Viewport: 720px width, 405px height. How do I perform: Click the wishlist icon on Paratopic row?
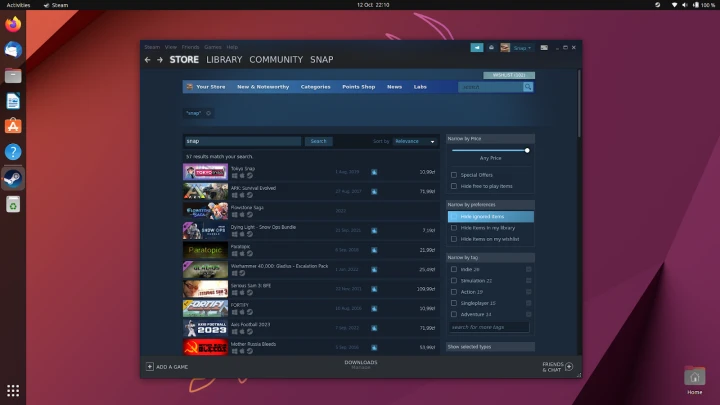[x=374, y=250]
